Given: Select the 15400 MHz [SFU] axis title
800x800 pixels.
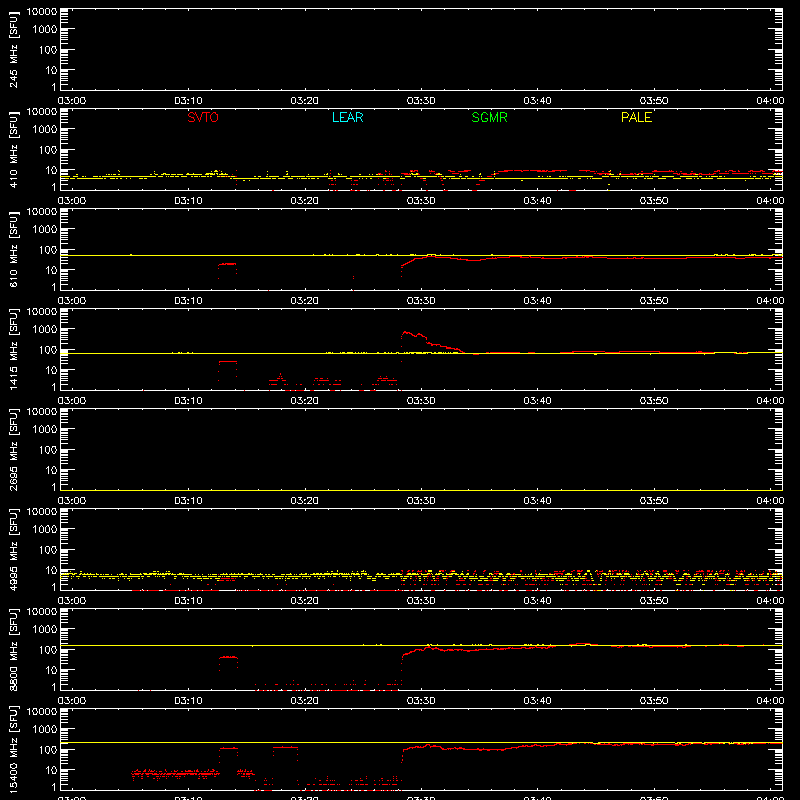Looking at the screenshot, I should coord(13,749).
